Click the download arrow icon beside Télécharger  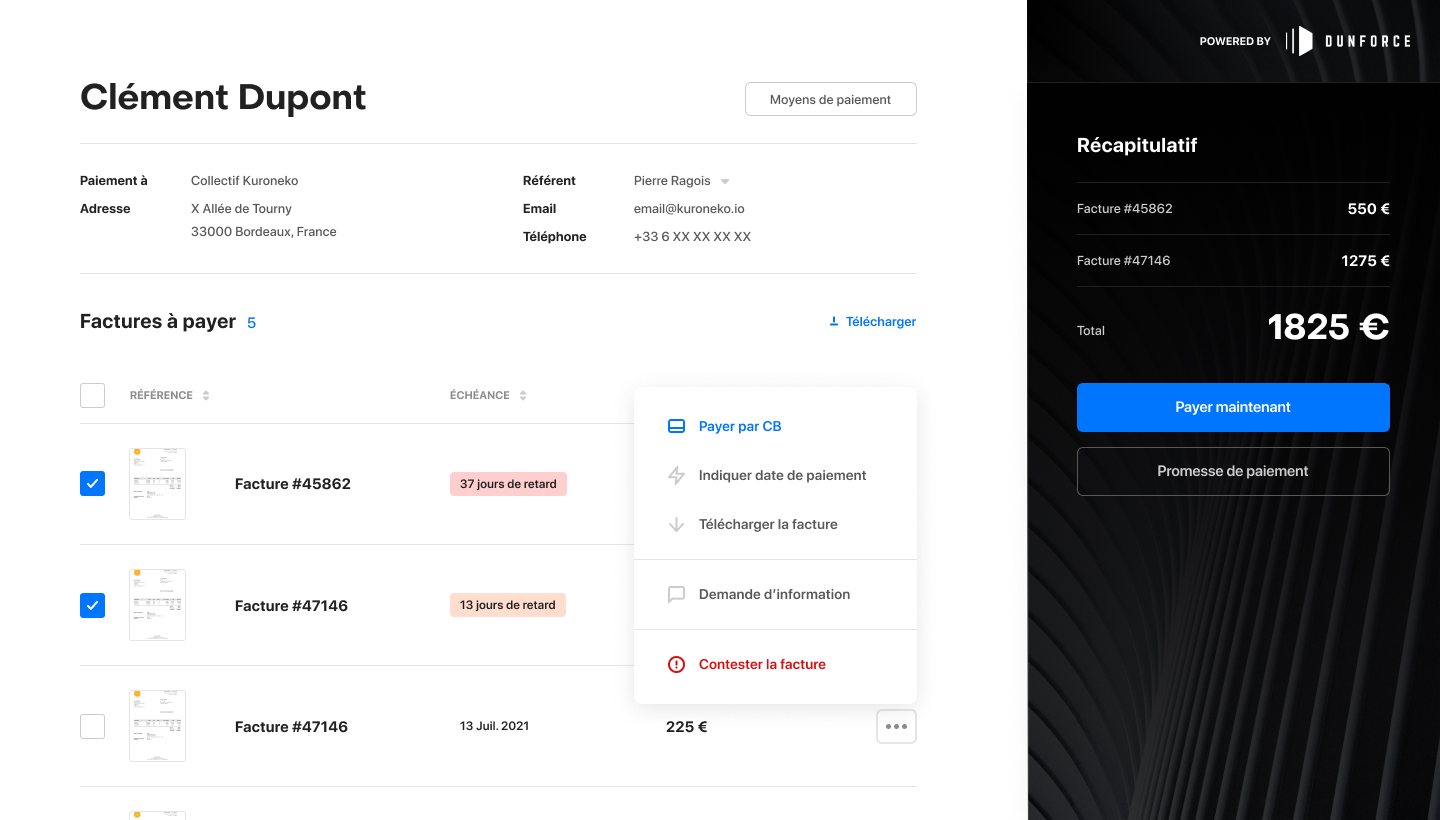coord(834,322)
